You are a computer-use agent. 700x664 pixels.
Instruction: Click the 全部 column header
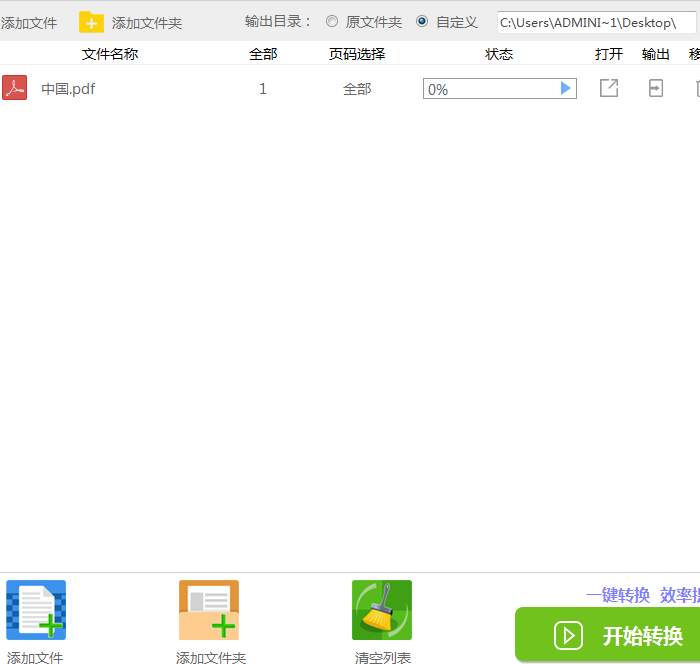click(263, 54)
